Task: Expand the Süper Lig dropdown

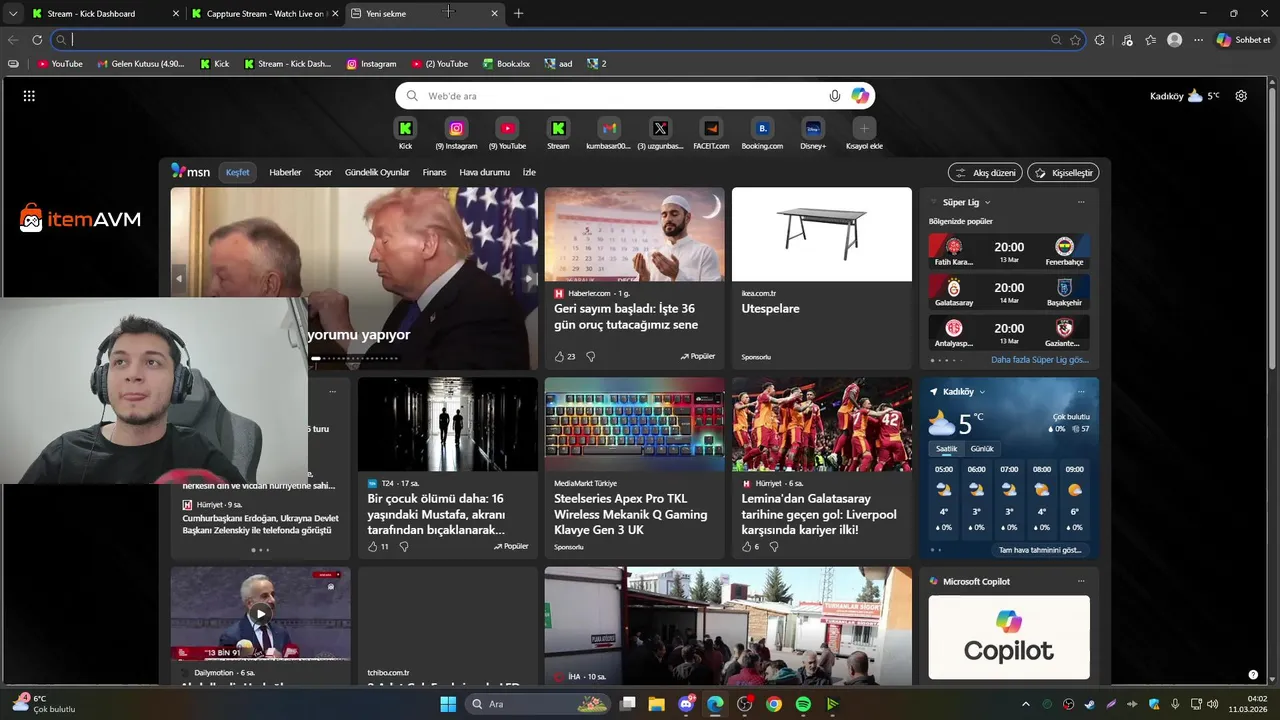Action: point(988,202)
